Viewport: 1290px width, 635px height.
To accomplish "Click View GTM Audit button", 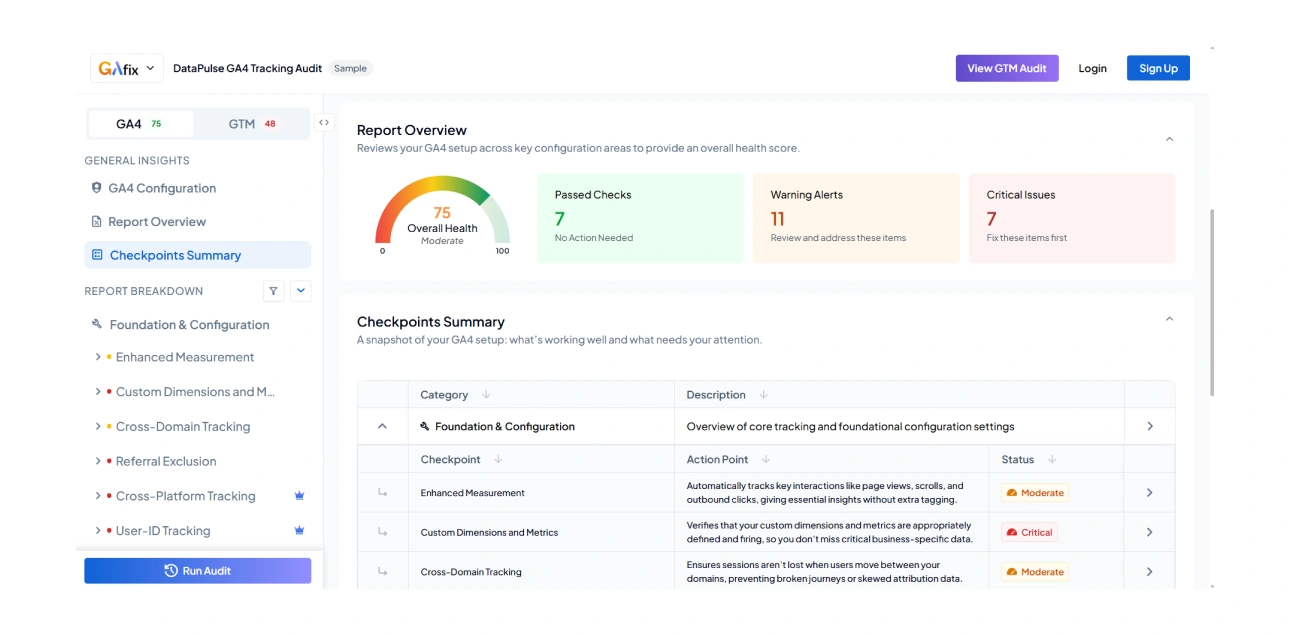I will tap(1007, 68).
